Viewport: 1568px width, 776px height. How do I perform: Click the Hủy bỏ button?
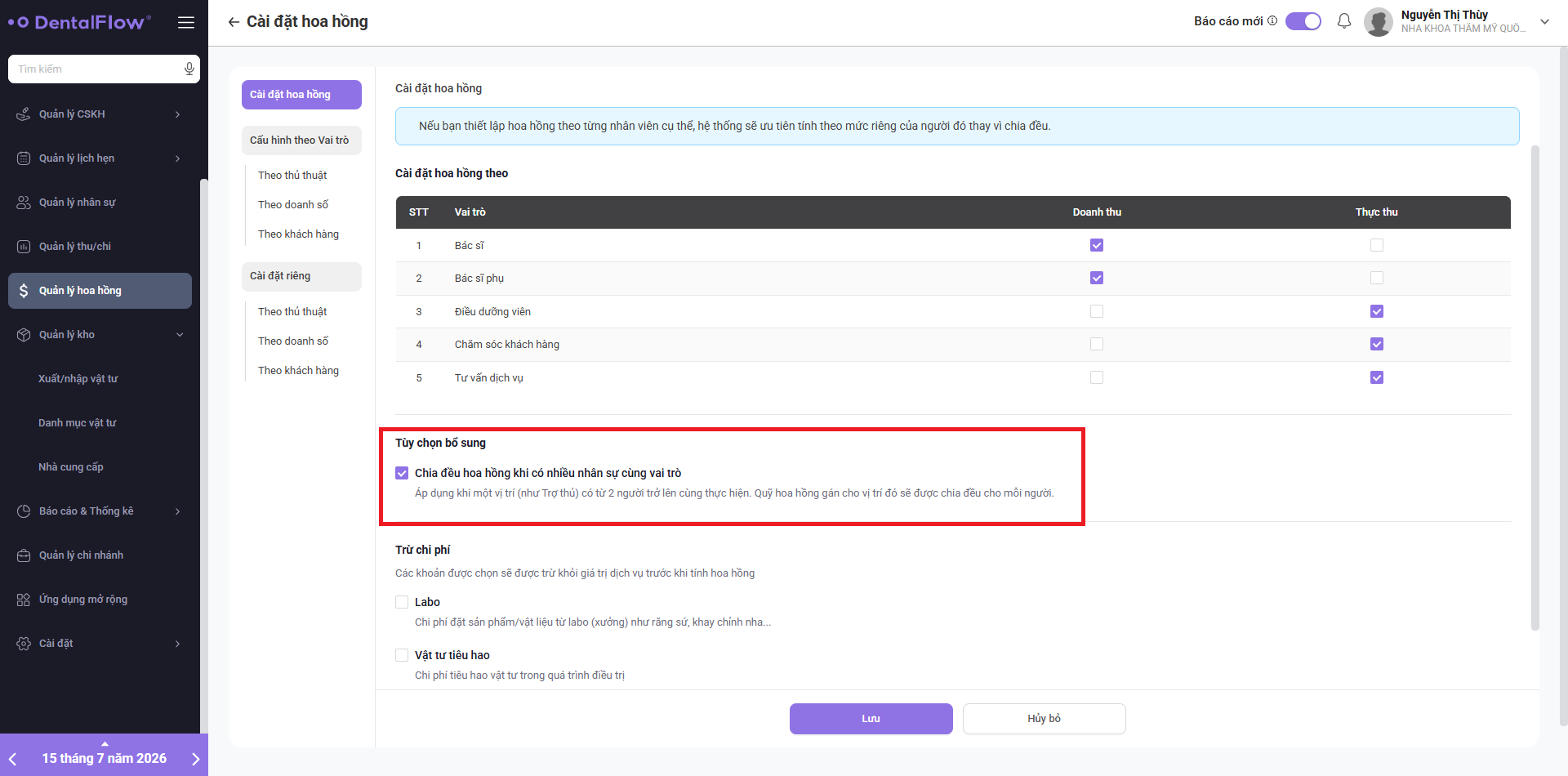click(x=1045, y=719)
